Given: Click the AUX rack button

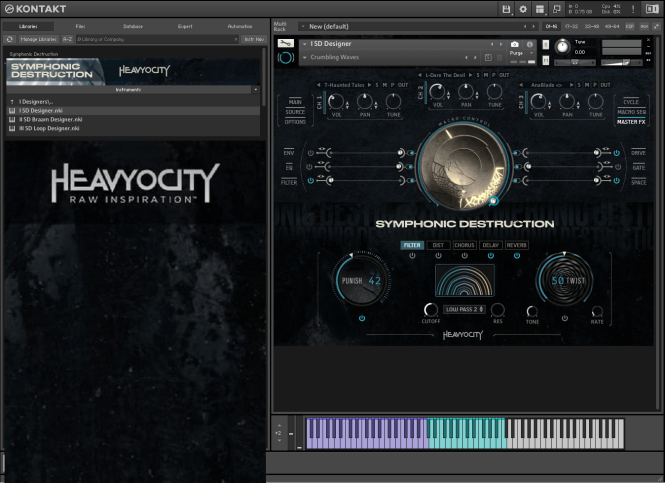Looking at the screenshot, I should 644,26.
